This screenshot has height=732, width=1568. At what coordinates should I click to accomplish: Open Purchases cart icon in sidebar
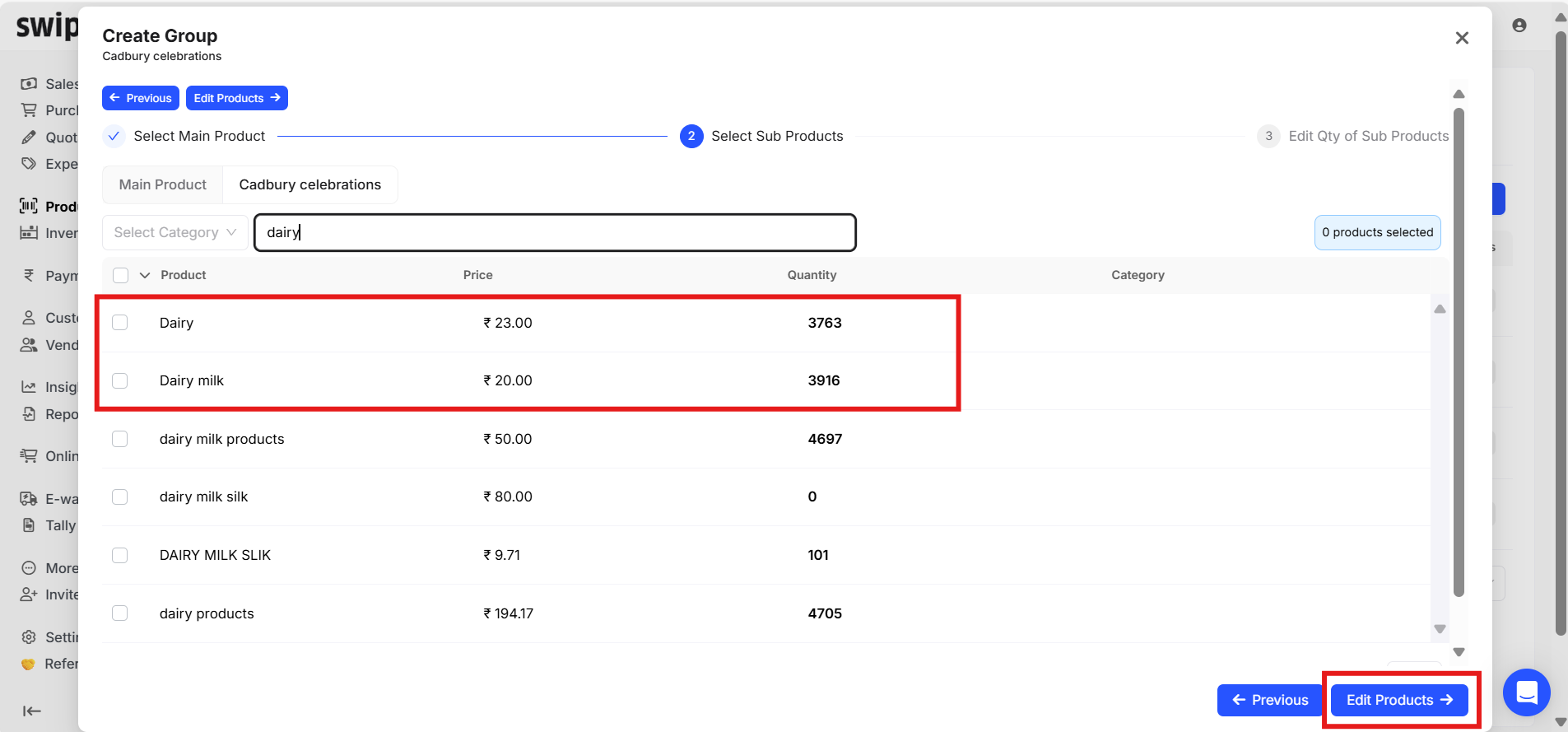(29, 110)
